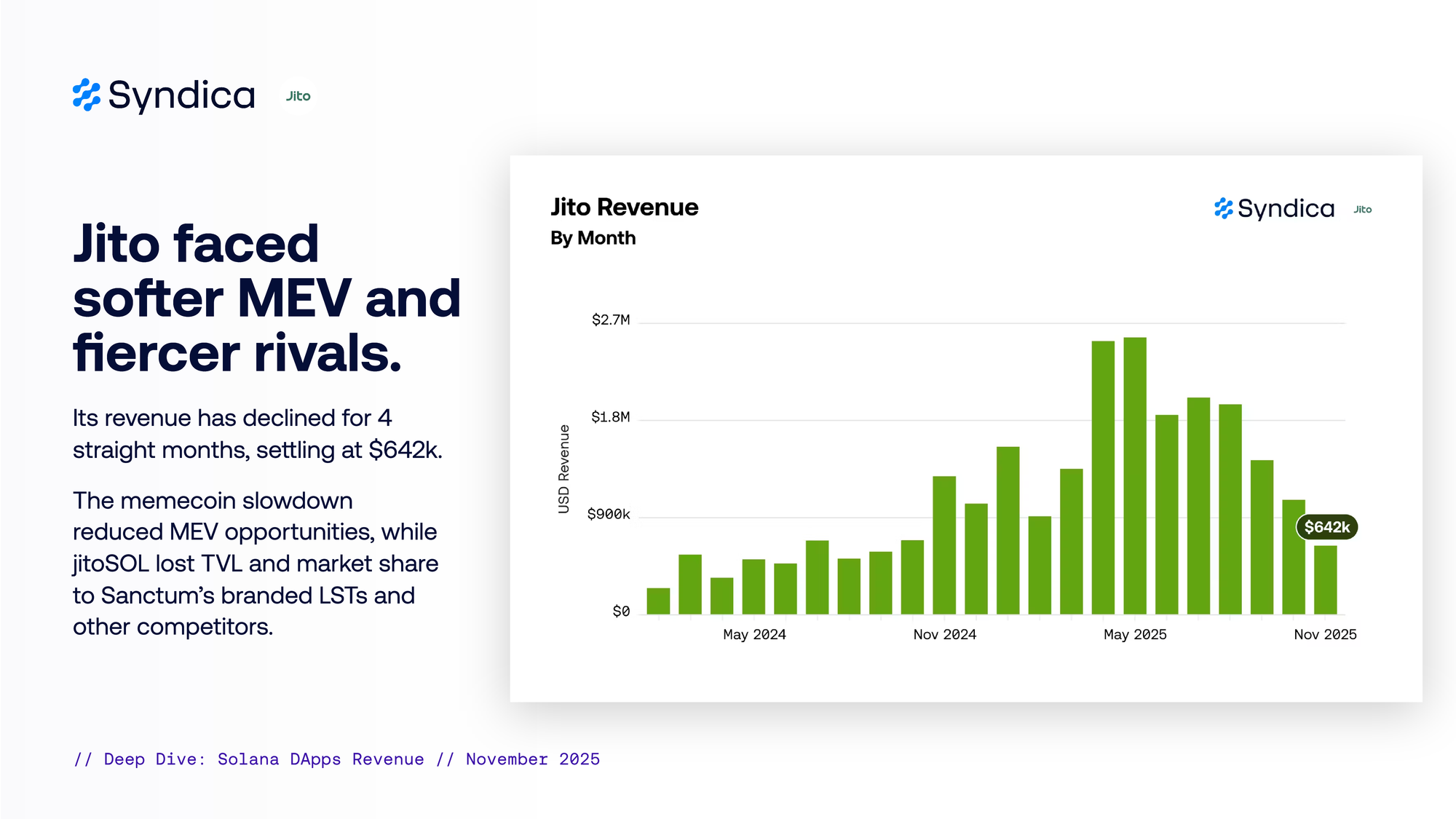This screenshot has height=819, width=1456.
Task: Click the May 2025 axis label
Action: click(1135, 635)
